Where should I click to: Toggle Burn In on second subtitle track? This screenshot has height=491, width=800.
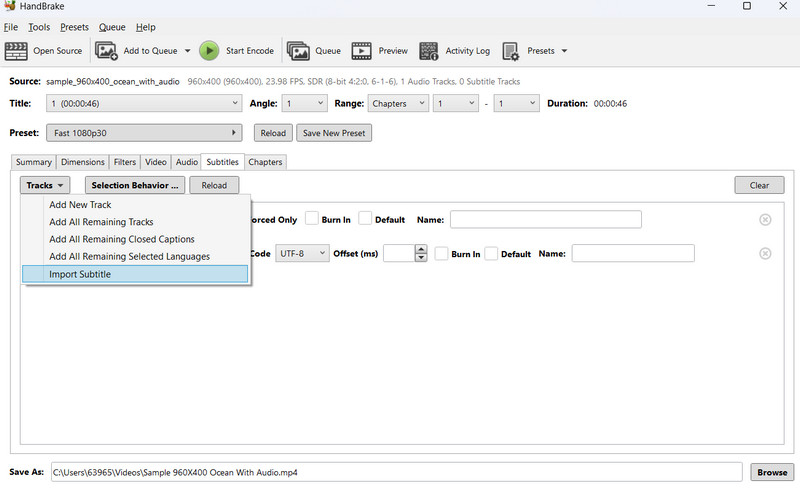click(x=441, y=254)
